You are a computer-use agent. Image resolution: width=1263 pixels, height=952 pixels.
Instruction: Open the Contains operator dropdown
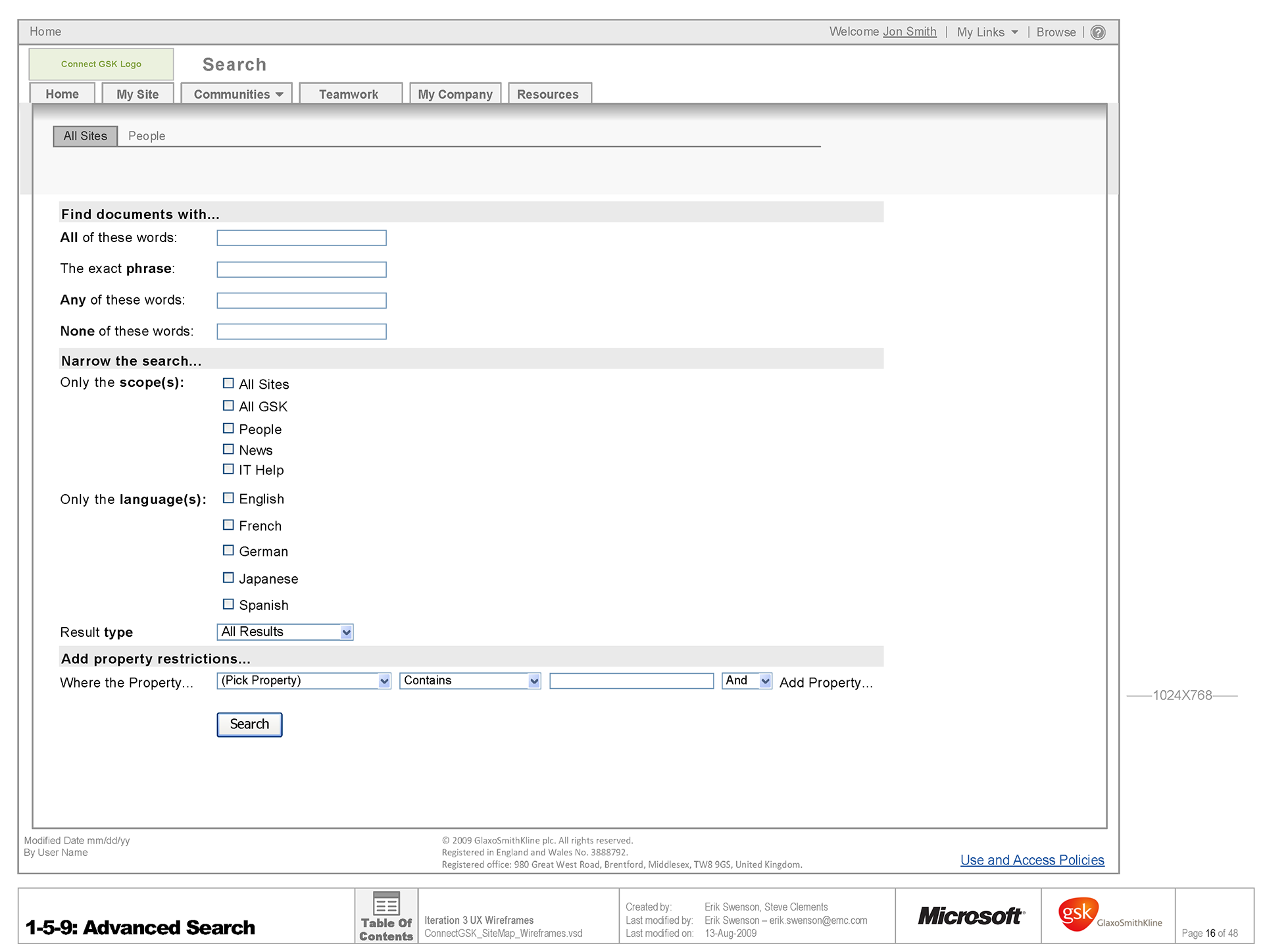[534, 681]
